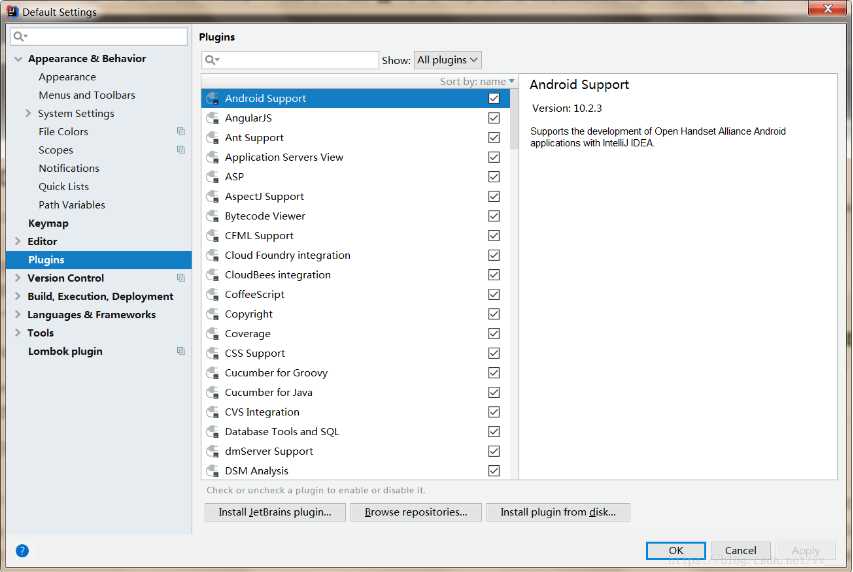Screen dimensions: 853x572
Task: Open the Show All plugins dropdown
Action: tap(448, 60)
